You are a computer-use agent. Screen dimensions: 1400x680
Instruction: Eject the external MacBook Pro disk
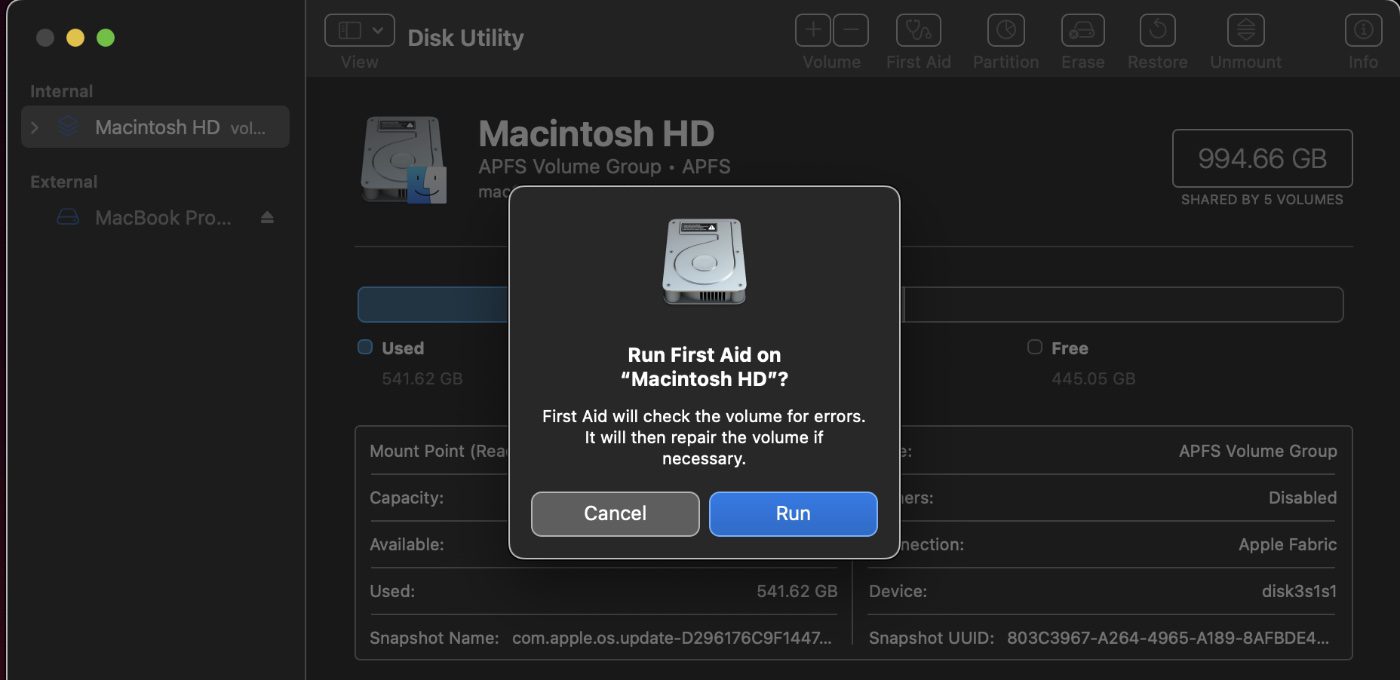click(267, 217)
